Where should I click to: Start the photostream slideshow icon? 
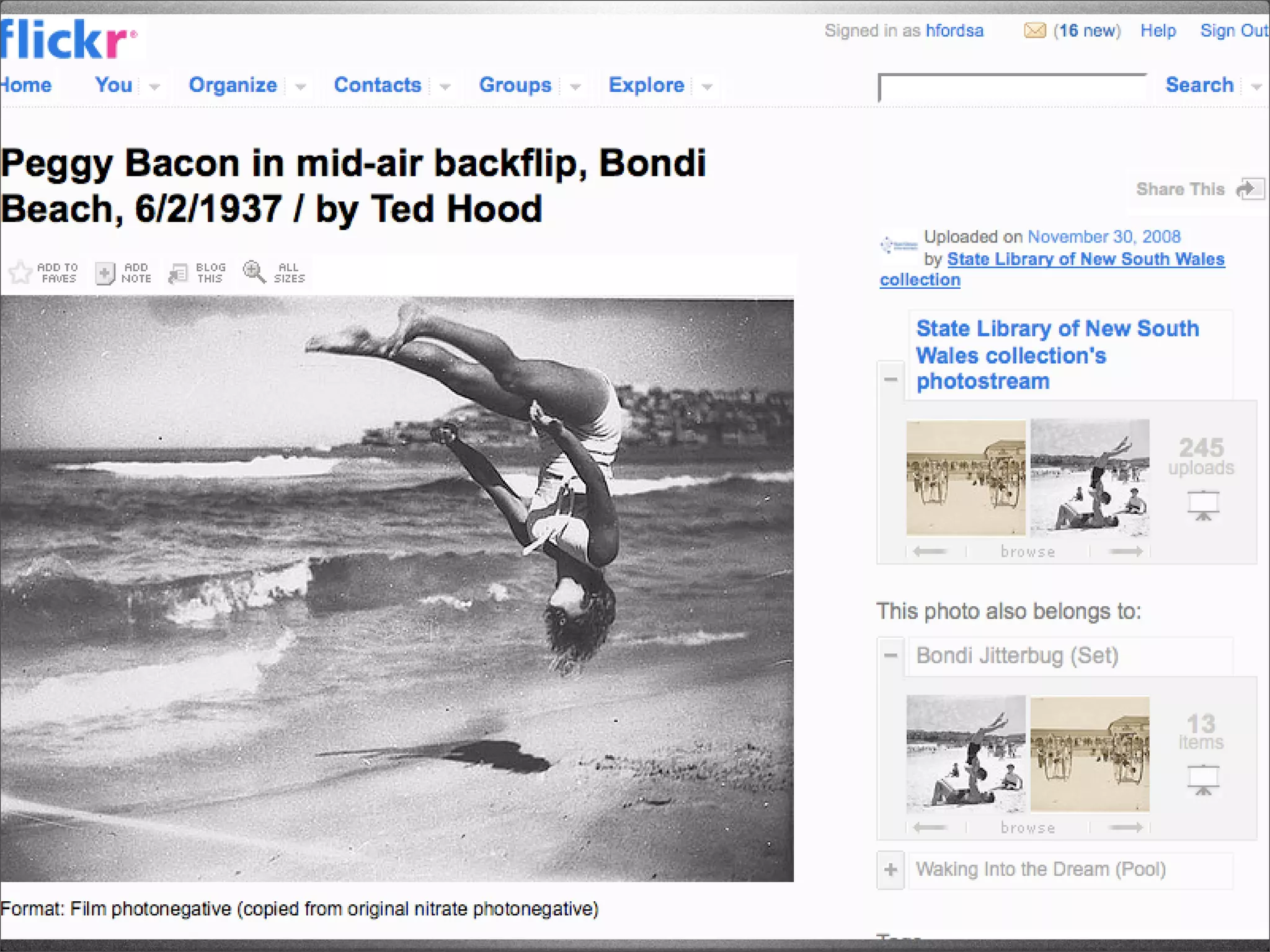(x=1203, y=505)
